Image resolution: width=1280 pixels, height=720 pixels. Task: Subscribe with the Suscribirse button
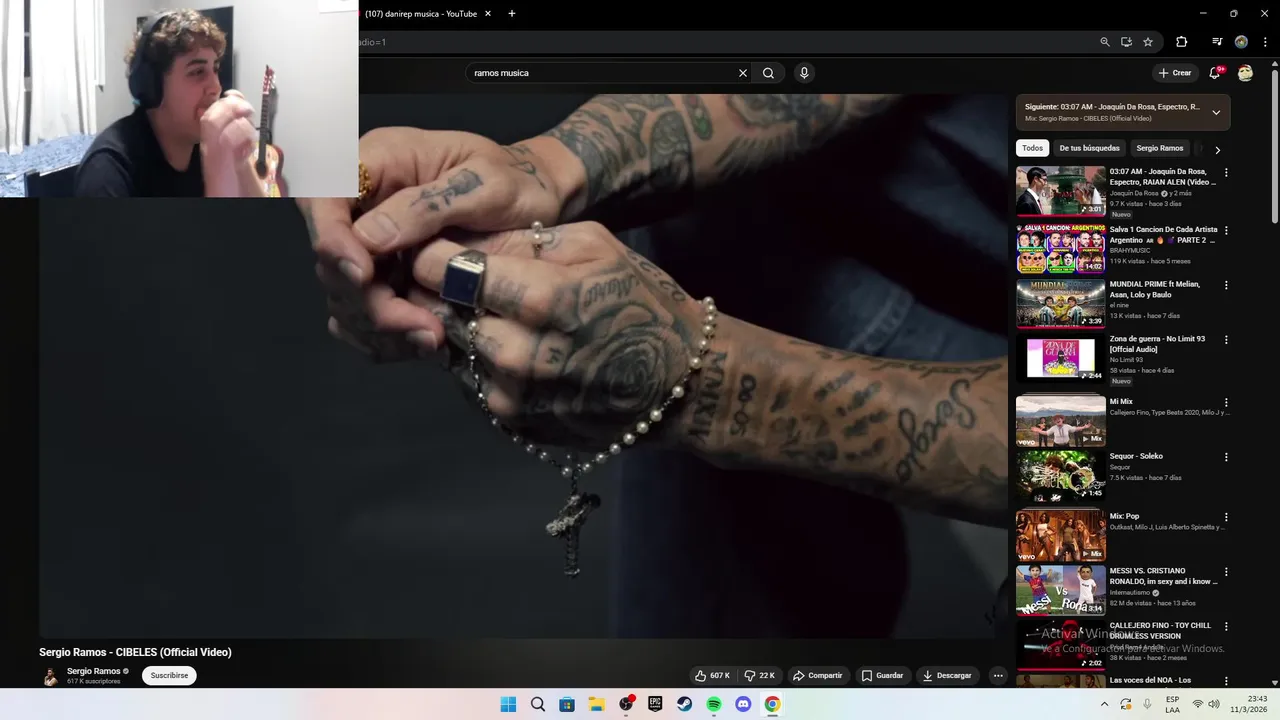tap(169, 676)
